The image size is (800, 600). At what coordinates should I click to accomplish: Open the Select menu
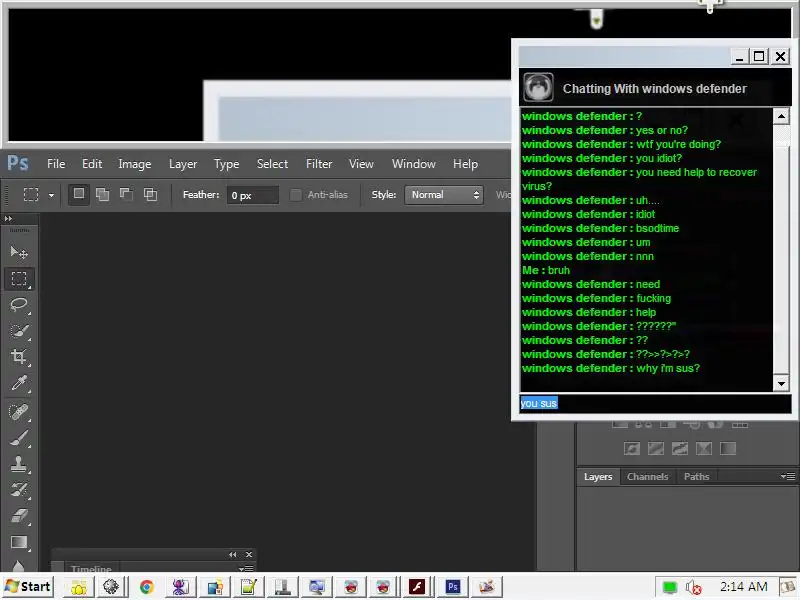(x=272, y=164)
